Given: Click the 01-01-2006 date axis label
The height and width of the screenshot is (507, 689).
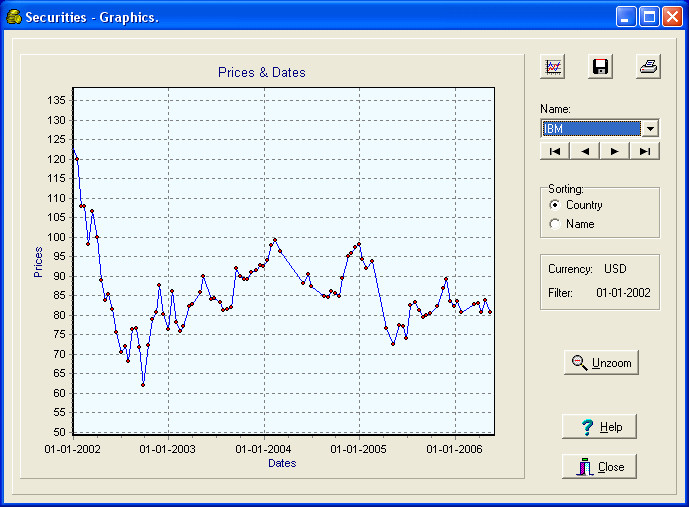Looking at the screenshot, I should [x=454, y=449].
